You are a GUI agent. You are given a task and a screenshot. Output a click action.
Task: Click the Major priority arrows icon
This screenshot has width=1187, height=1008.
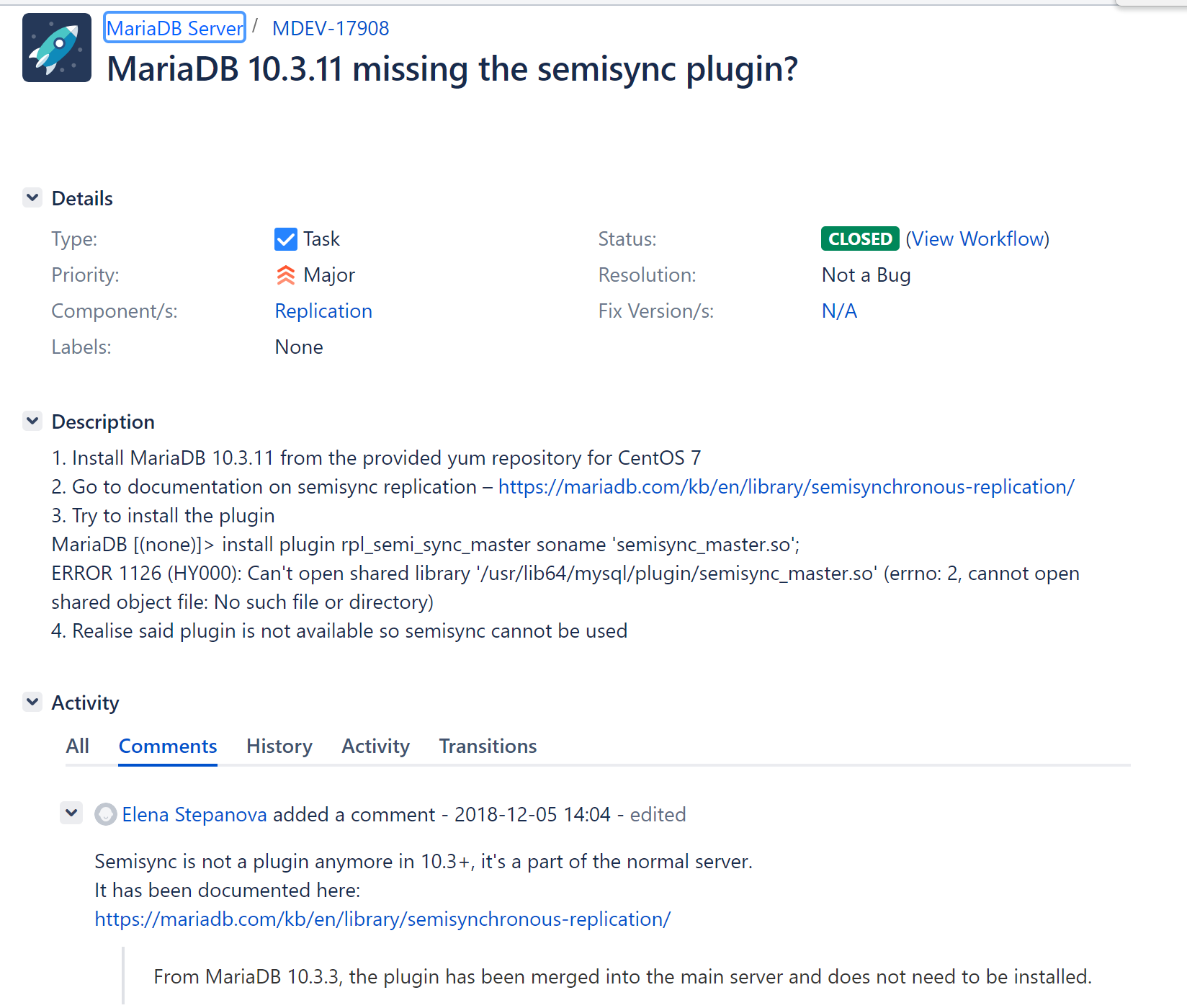click(x=285, y=275)
